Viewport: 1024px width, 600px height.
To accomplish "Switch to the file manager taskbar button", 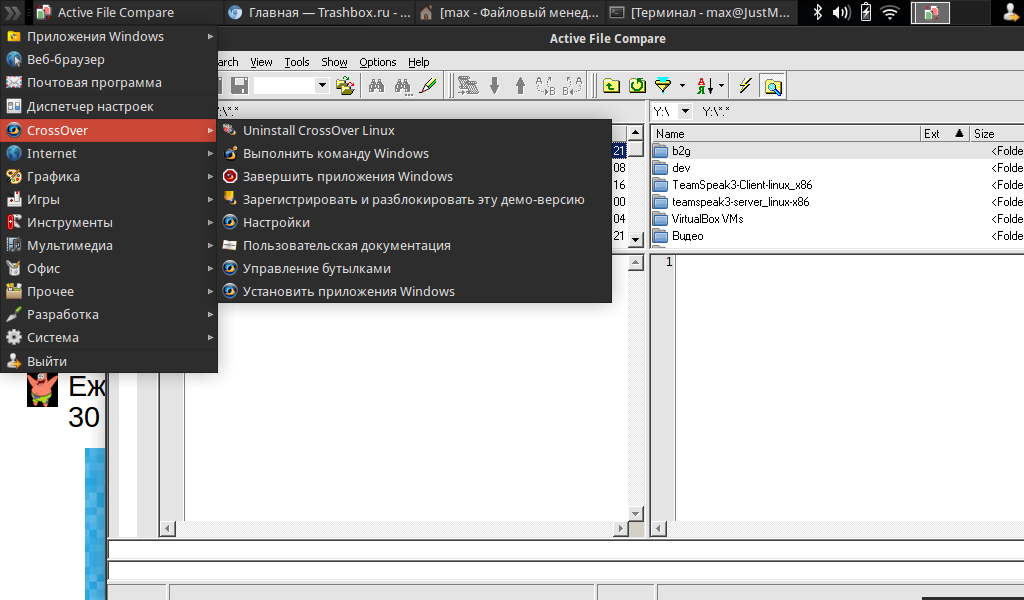I will click(510, 12).
